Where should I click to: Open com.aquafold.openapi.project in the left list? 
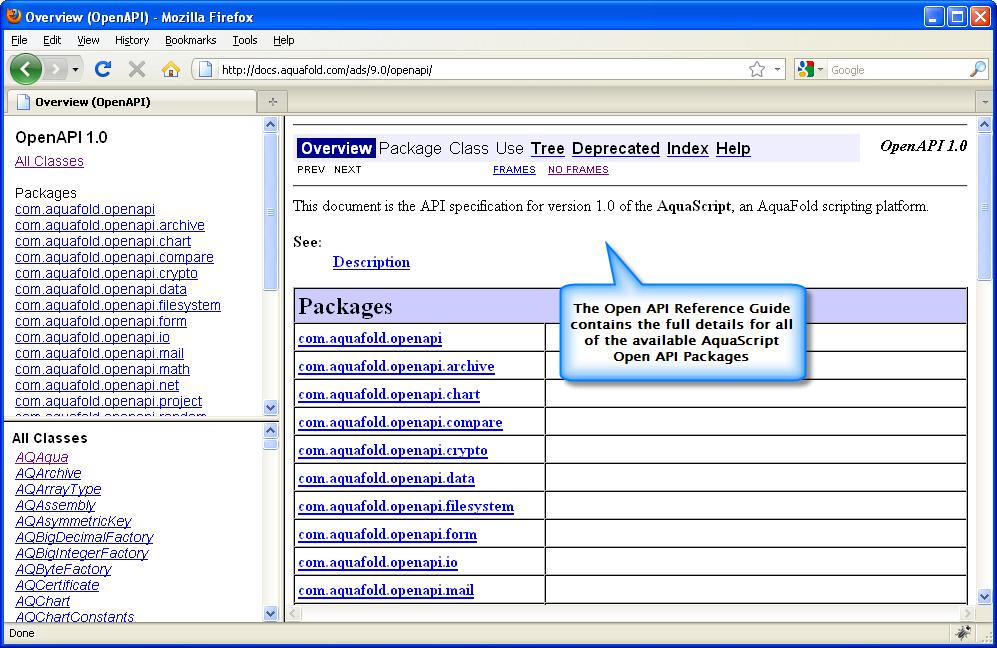[x=108, y=401]
